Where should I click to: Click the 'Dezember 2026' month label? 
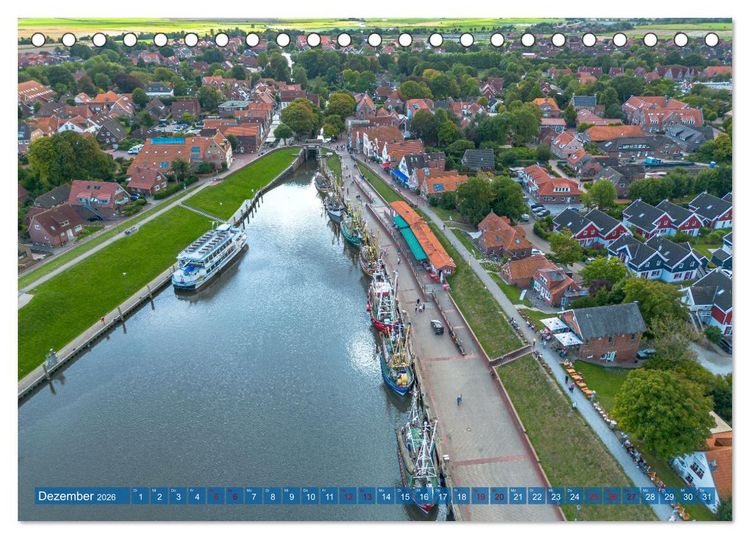77,496
